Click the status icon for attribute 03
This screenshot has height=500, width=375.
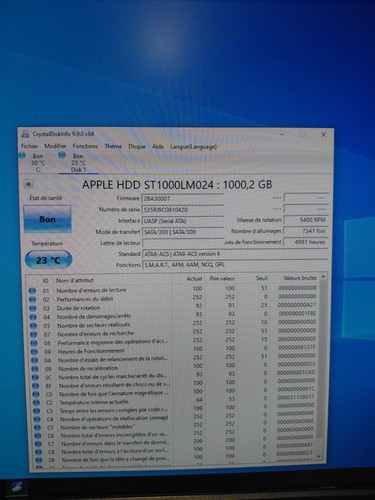click(33, 308)
